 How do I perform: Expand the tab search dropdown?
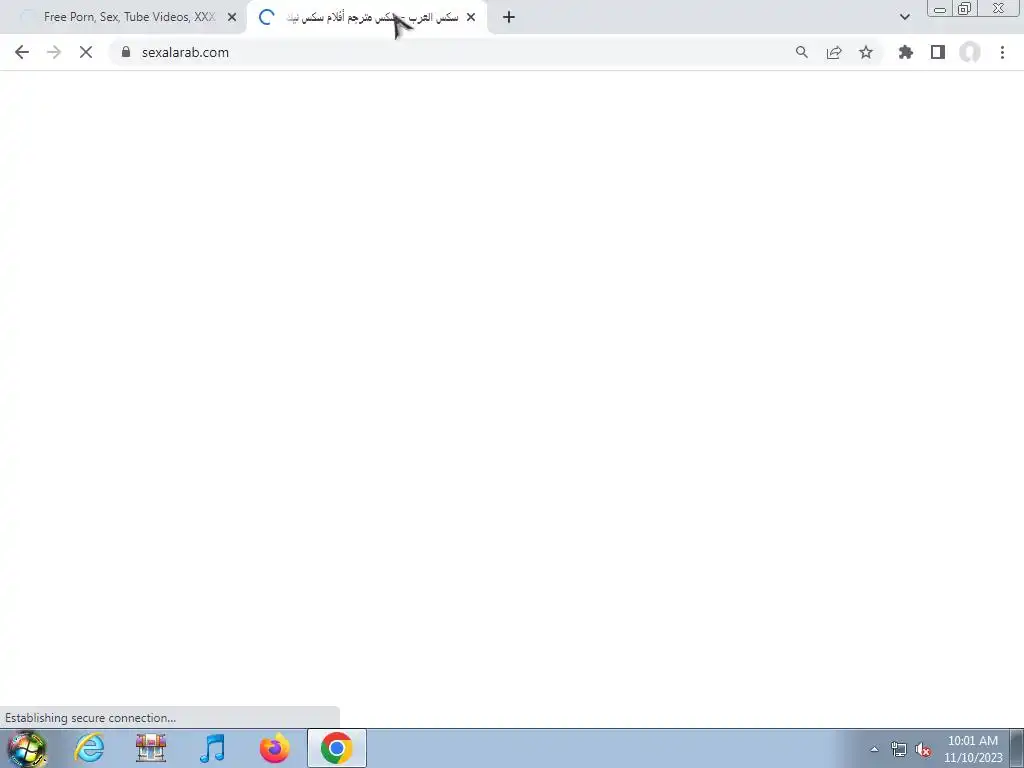point(904,17)
